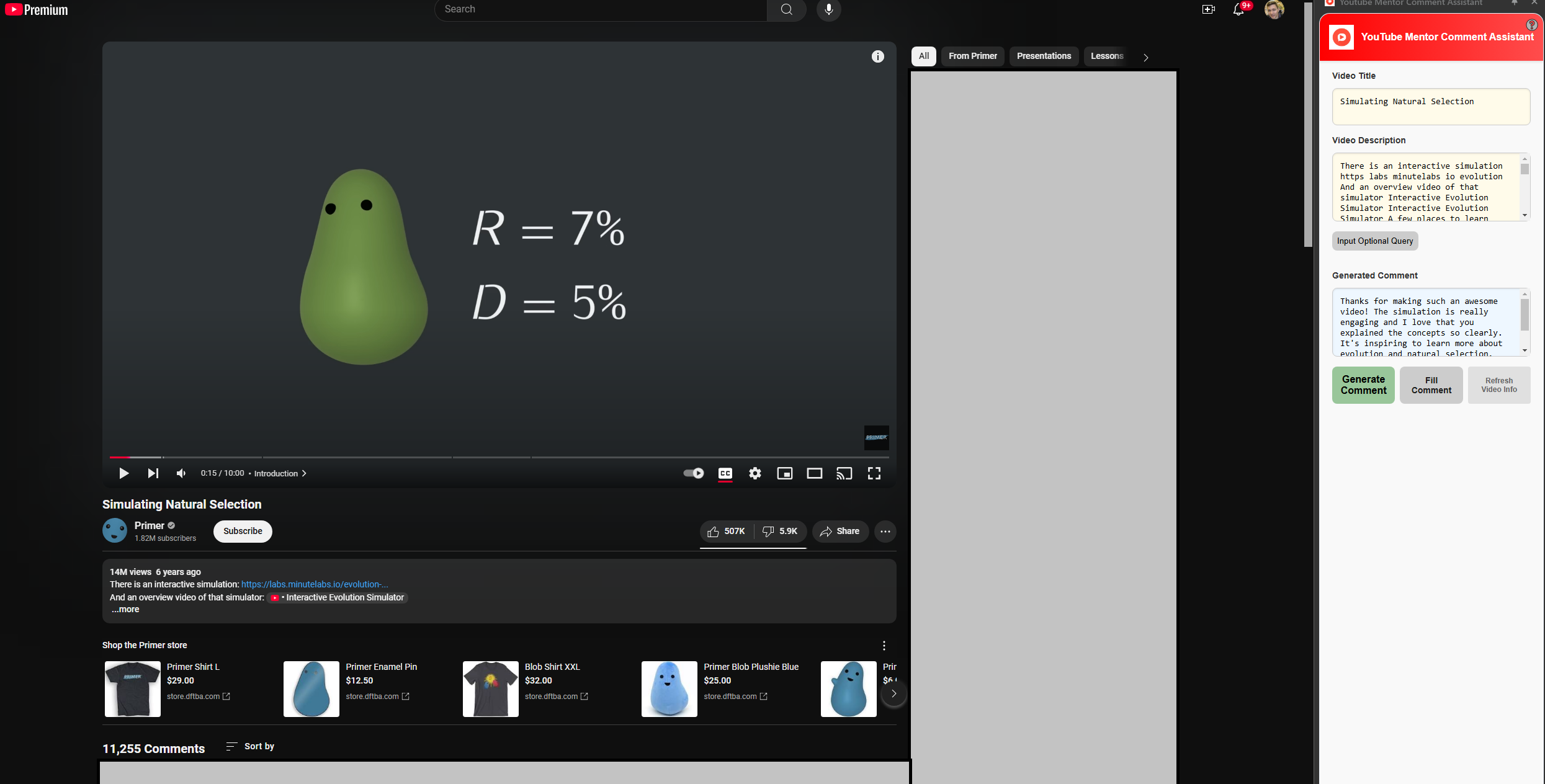Switch to theater mode
The width and height of the screenshot is (1545, 784).
tap(814, 473)
